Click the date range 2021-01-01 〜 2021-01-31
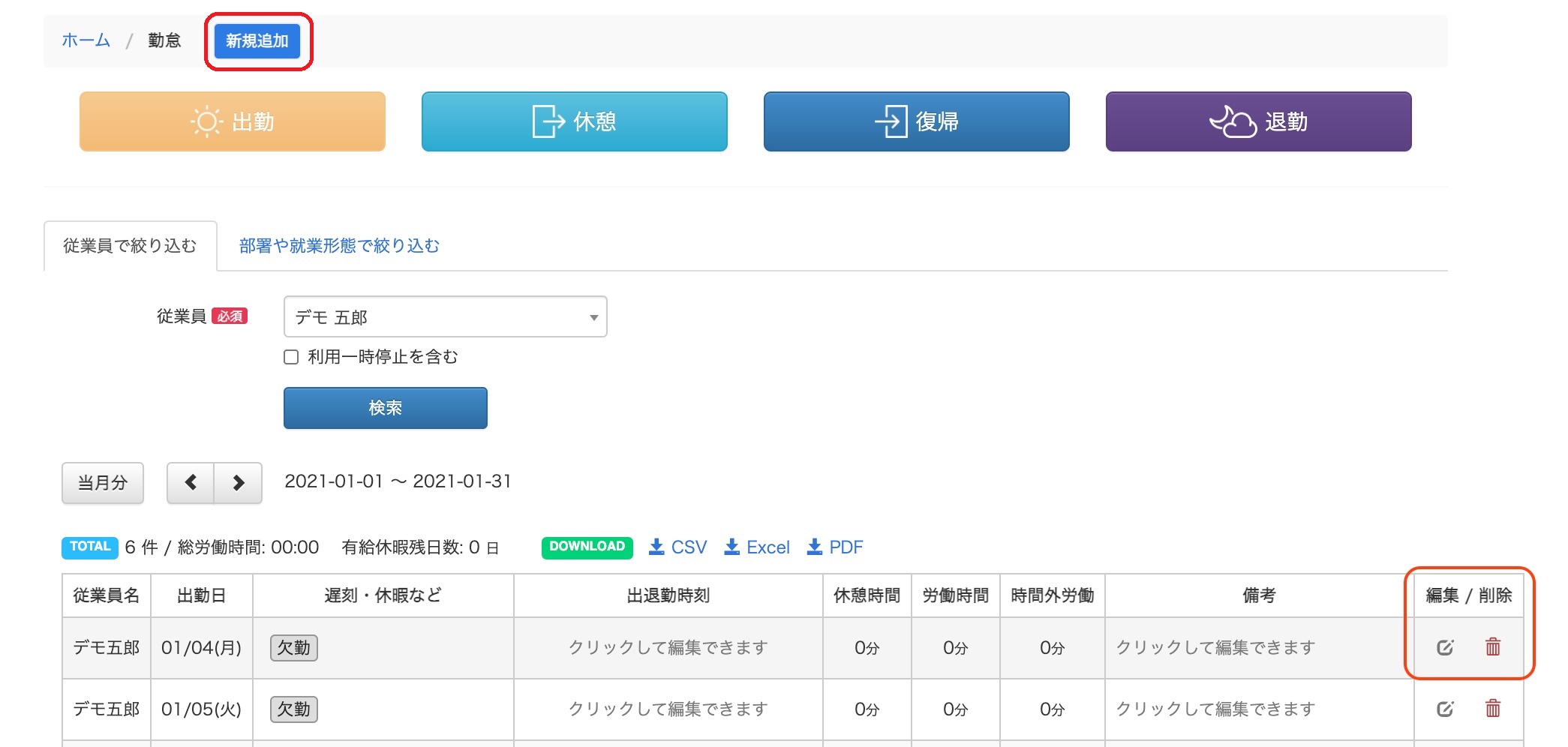 (398, 481)
